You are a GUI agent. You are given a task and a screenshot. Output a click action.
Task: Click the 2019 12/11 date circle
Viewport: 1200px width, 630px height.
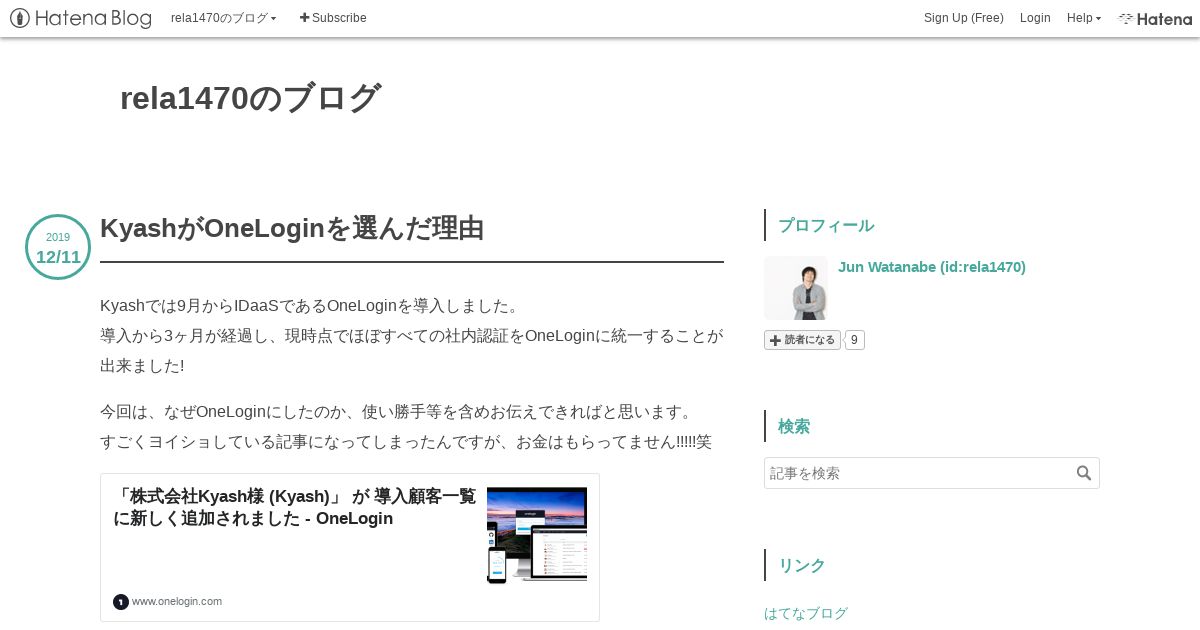click(58, 247)
